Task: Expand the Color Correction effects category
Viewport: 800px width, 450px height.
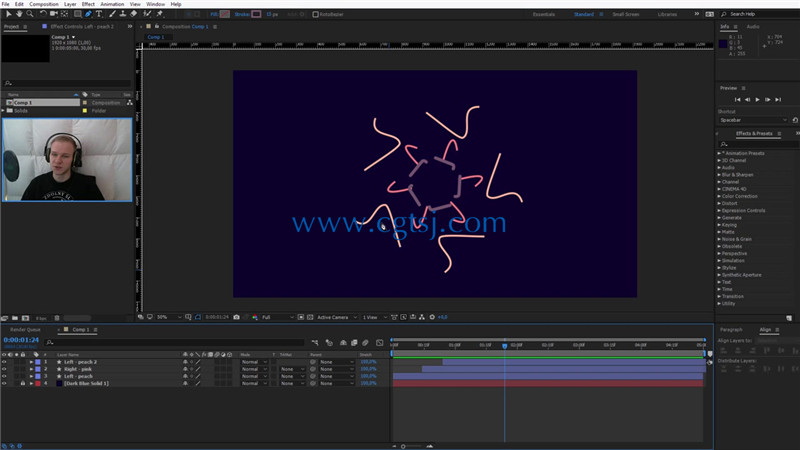Action: [719, 196]
